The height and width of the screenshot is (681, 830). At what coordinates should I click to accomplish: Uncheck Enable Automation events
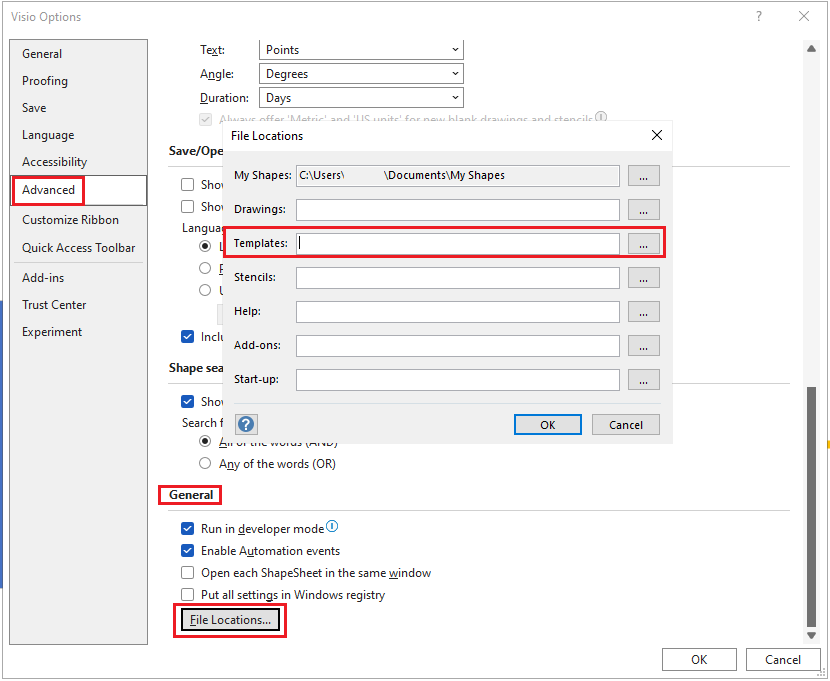[187, 551]
